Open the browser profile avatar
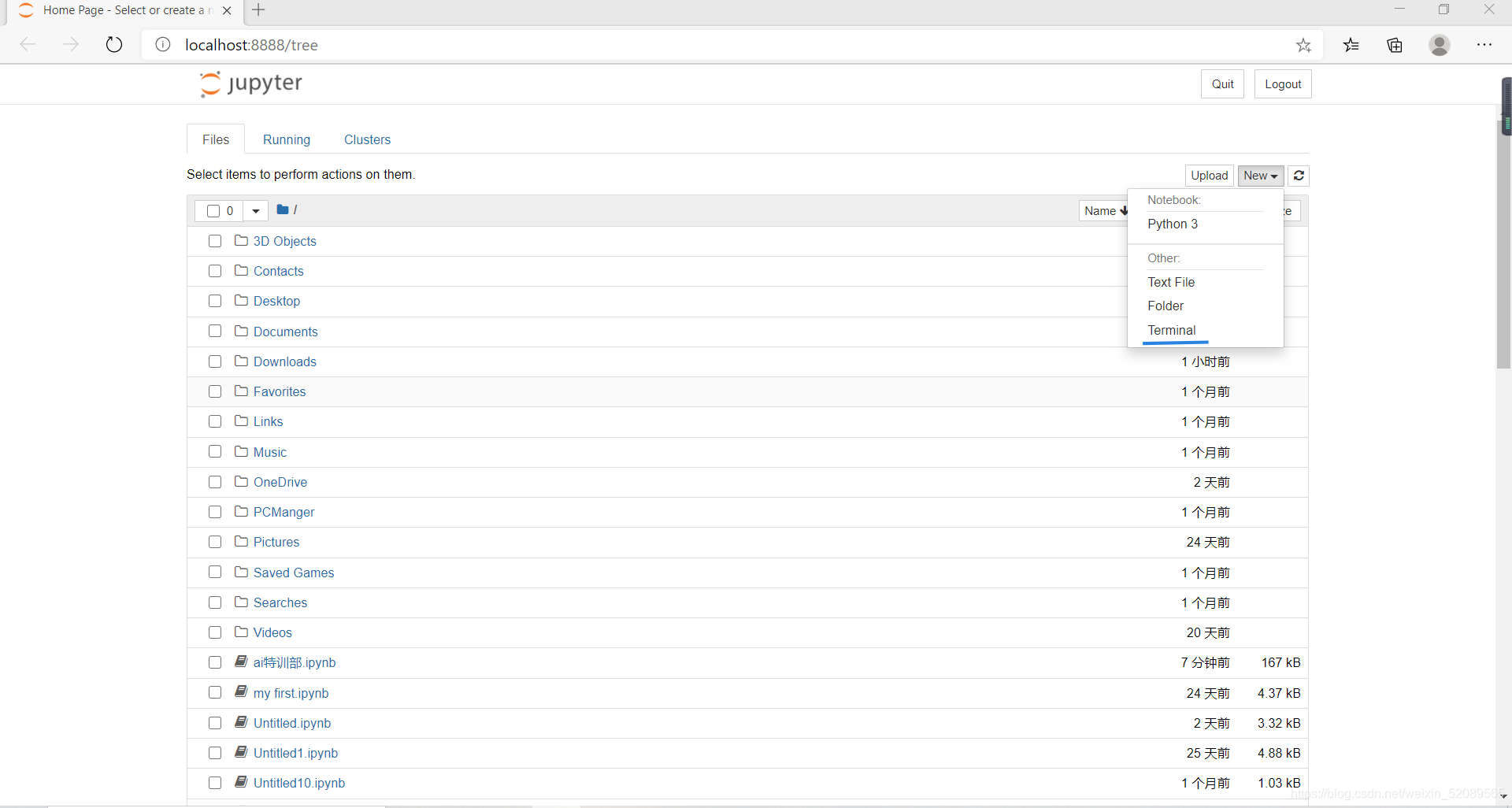 point(1440,45)
